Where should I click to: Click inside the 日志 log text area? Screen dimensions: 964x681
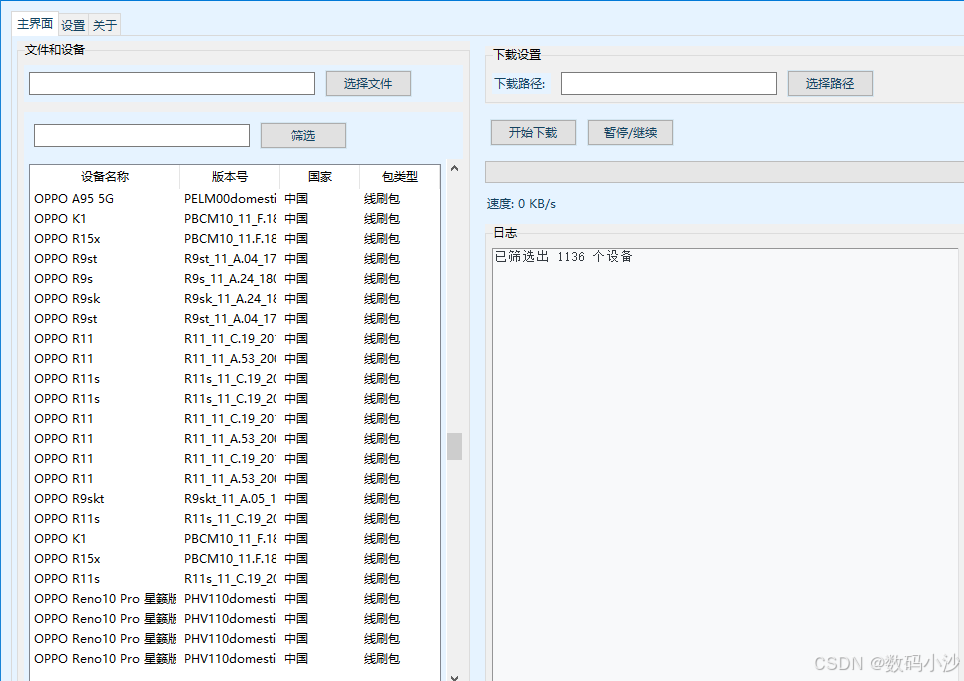pyautogui.click(x=725, y=464)
